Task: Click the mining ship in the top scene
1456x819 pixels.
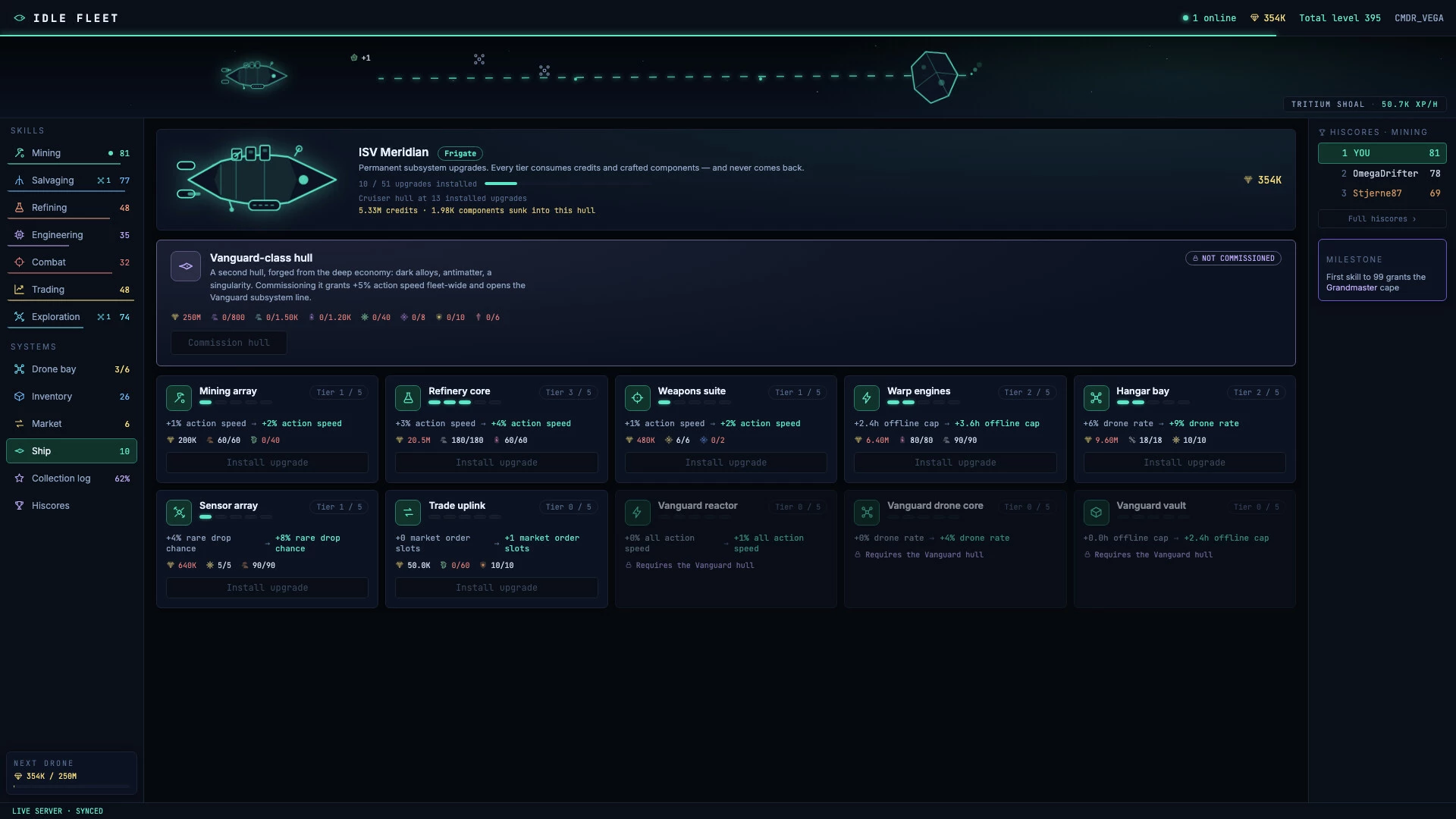Action: point(254,75)
